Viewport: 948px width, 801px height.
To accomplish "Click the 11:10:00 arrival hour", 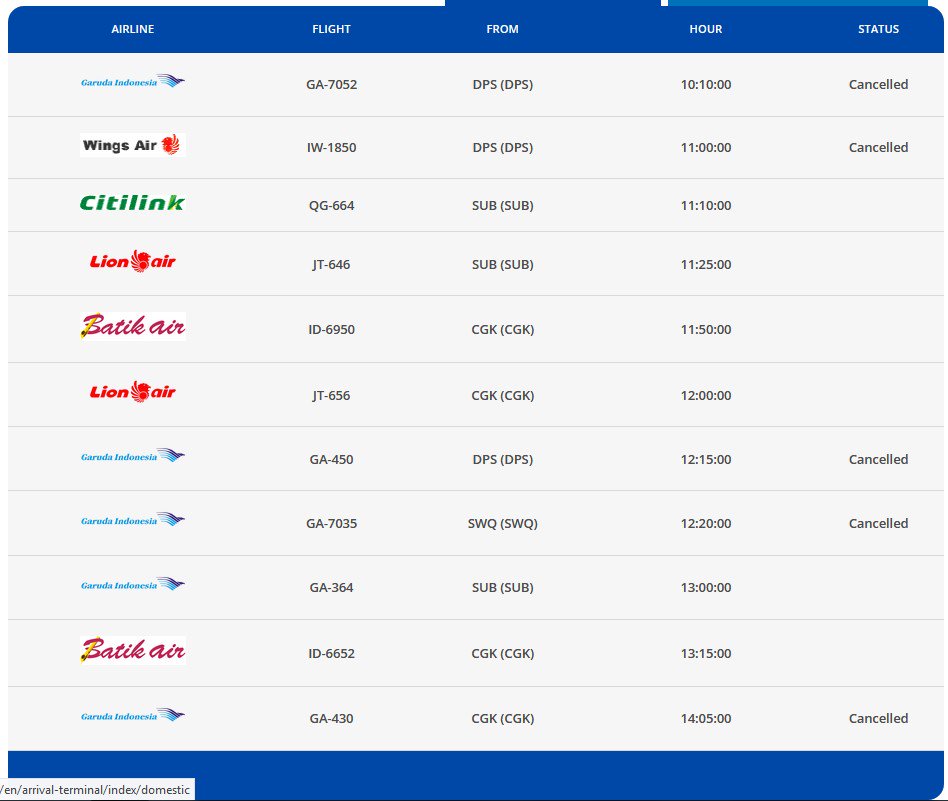I will click(706, 206).
